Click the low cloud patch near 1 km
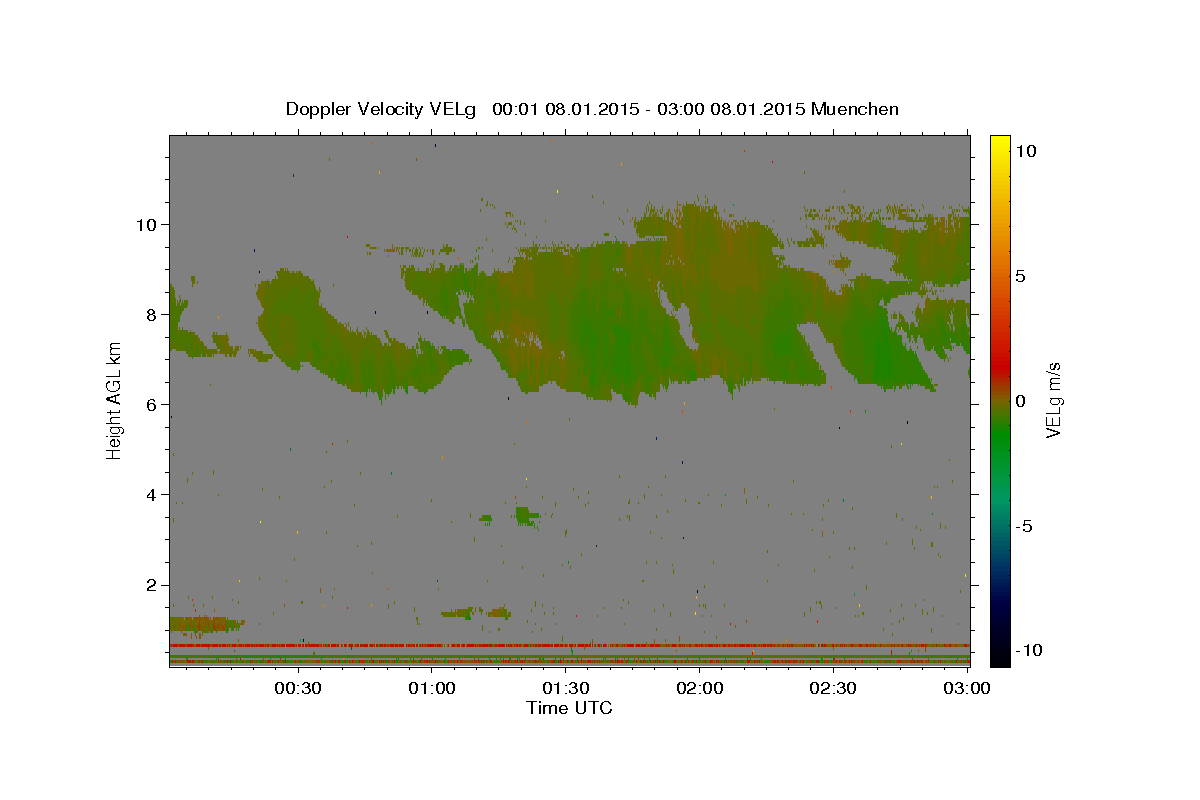Image resolution: width=1200 pixels, height=800 pixels. point(205,625)
